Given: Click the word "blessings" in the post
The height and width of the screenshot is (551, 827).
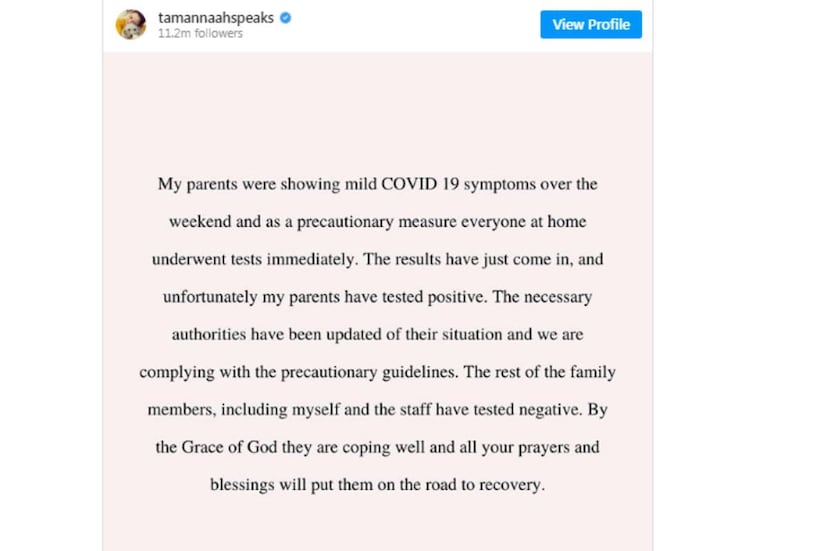Looking at the screenshot, I should [x=243, y=485].
